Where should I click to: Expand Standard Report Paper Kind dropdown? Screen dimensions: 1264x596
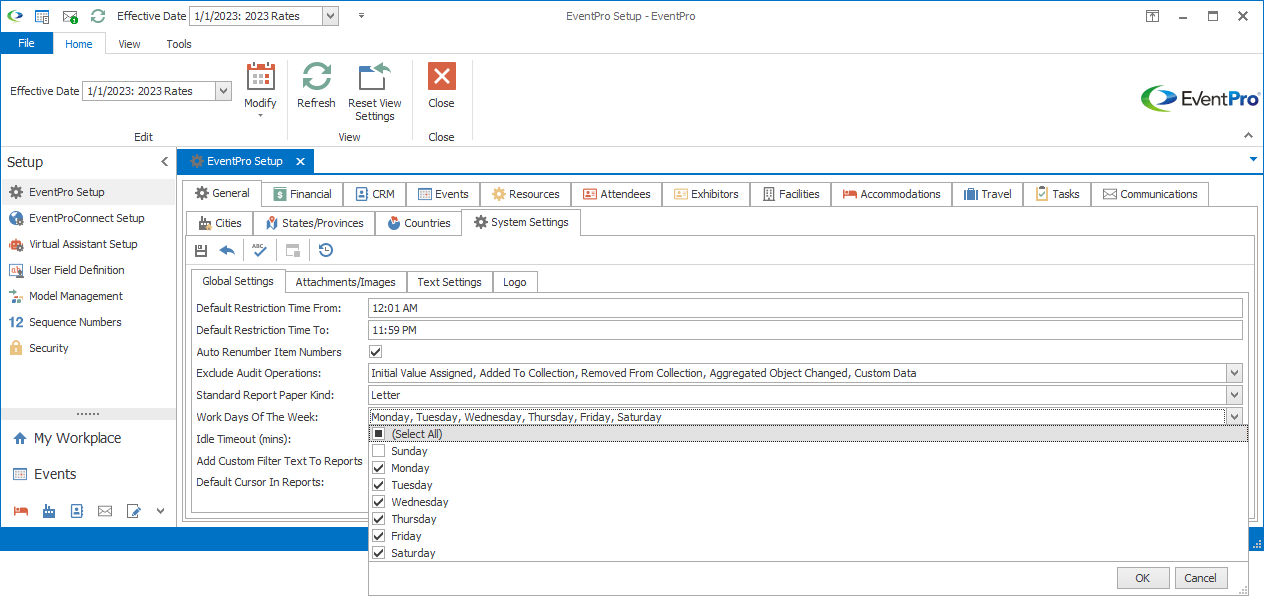click(x=1234, y=395)
